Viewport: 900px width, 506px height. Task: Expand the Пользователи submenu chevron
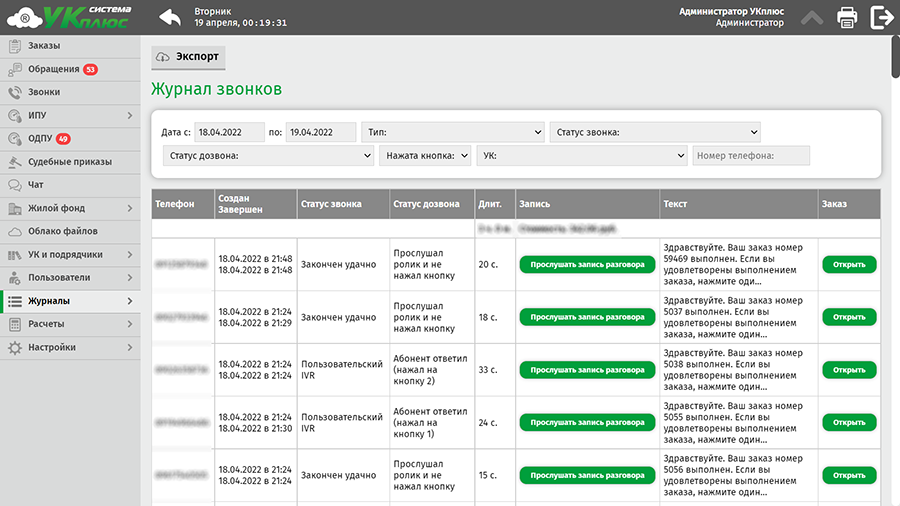click(130, 278)
